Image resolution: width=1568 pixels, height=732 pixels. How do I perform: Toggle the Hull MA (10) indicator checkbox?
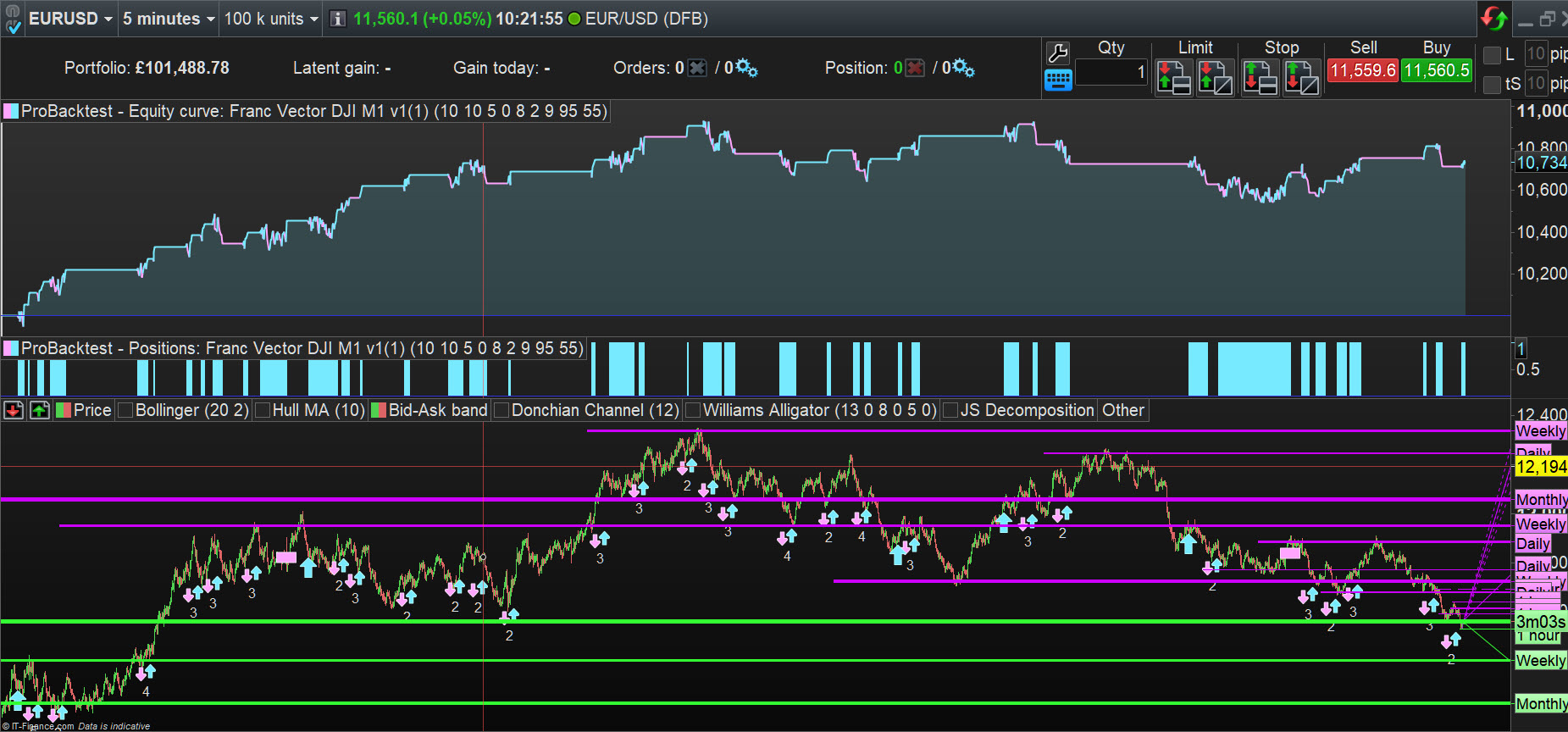[263, 411]
